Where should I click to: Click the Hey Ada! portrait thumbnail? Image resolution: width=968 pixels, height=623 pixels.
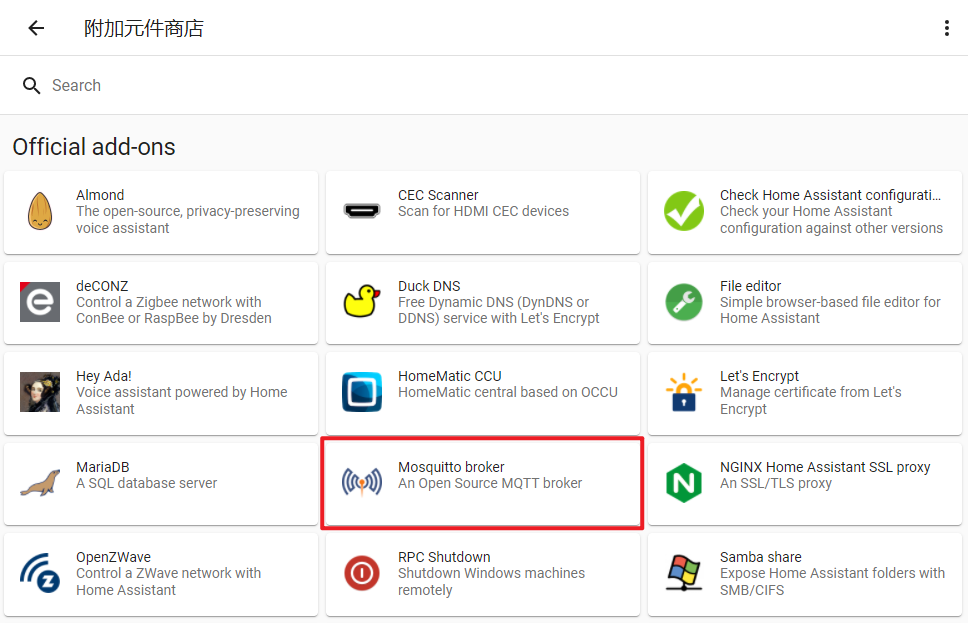(40, 393)
